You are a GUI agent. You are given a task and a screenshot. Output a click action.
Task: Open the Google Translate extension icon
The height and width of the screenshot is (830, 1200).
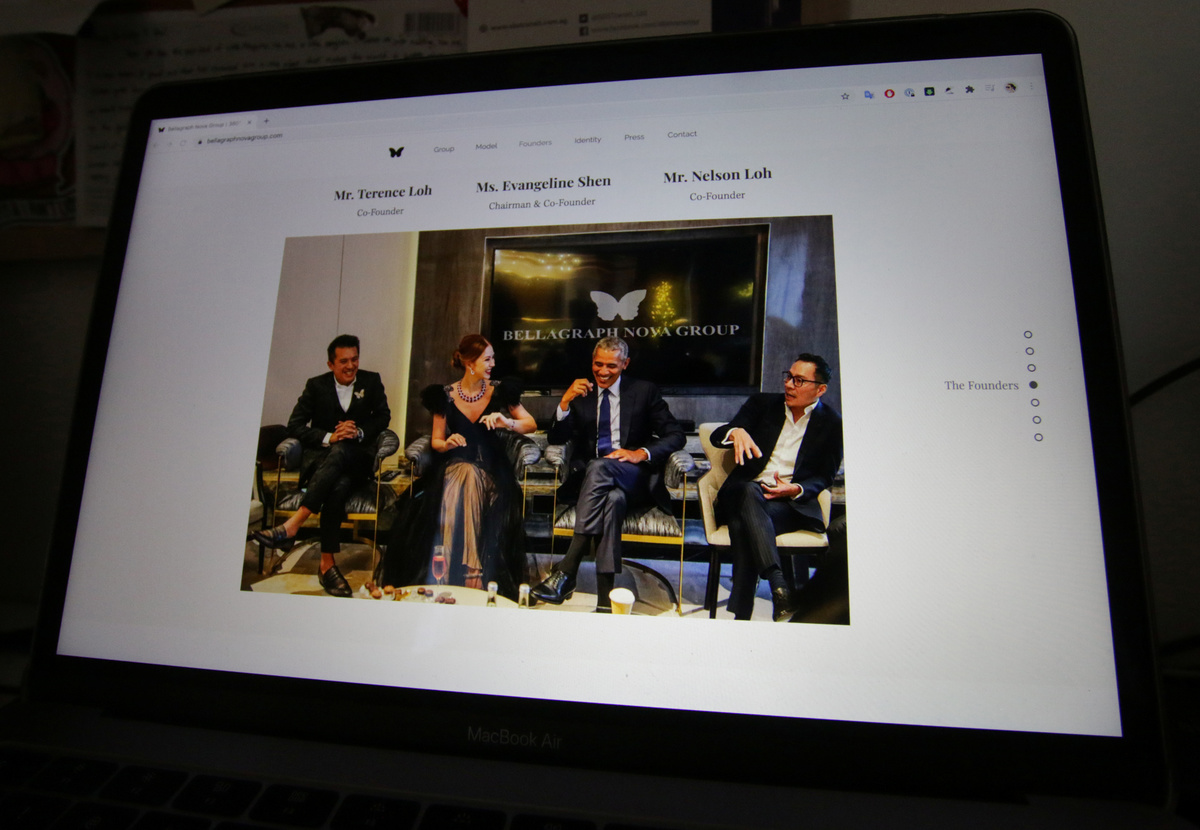[868, 95]
